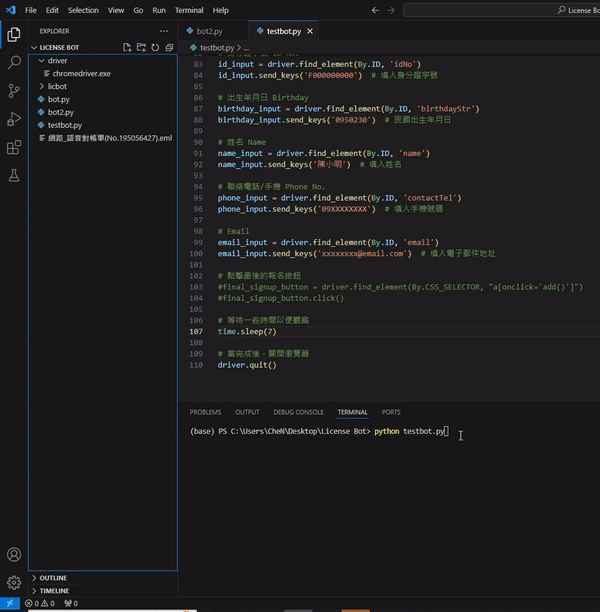Open Explorer more actions ellipsis
The image size is (600, 612).
164,31
